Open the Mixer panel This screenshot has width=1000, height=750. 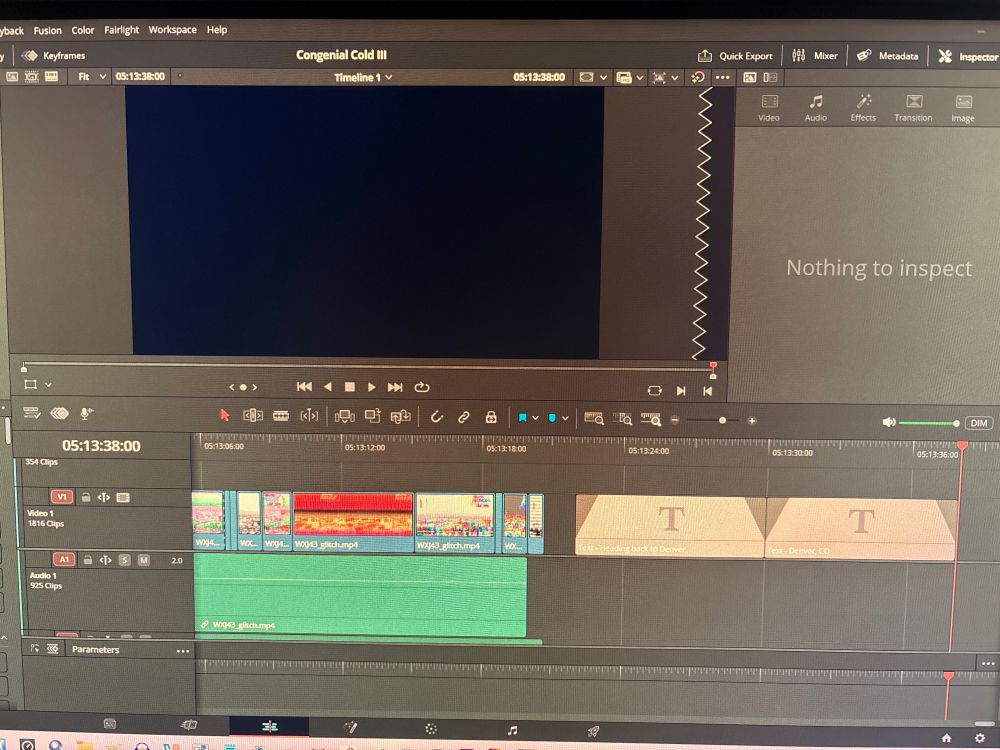tap(814, 56)
